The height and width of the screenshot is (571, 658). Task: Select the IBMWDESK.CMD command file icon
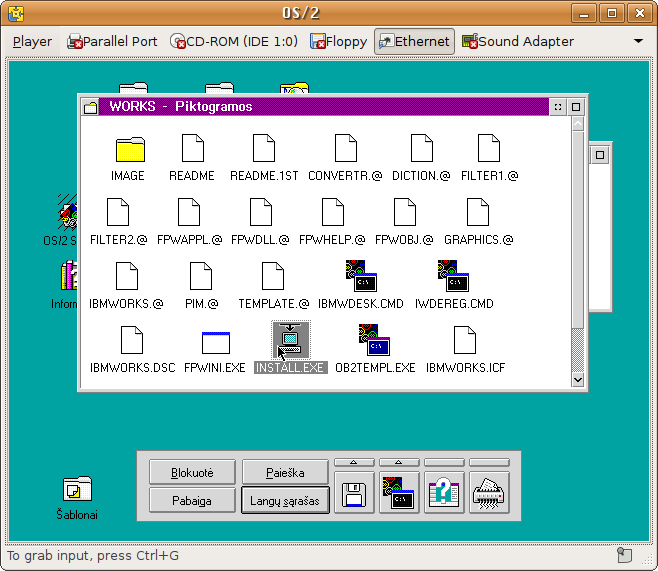point(361,276)
